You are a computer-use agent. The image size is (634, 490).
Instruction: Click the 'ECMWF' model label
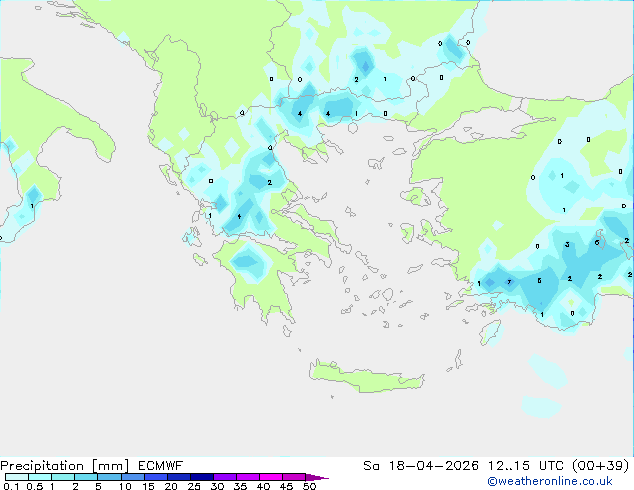(160, 466)
